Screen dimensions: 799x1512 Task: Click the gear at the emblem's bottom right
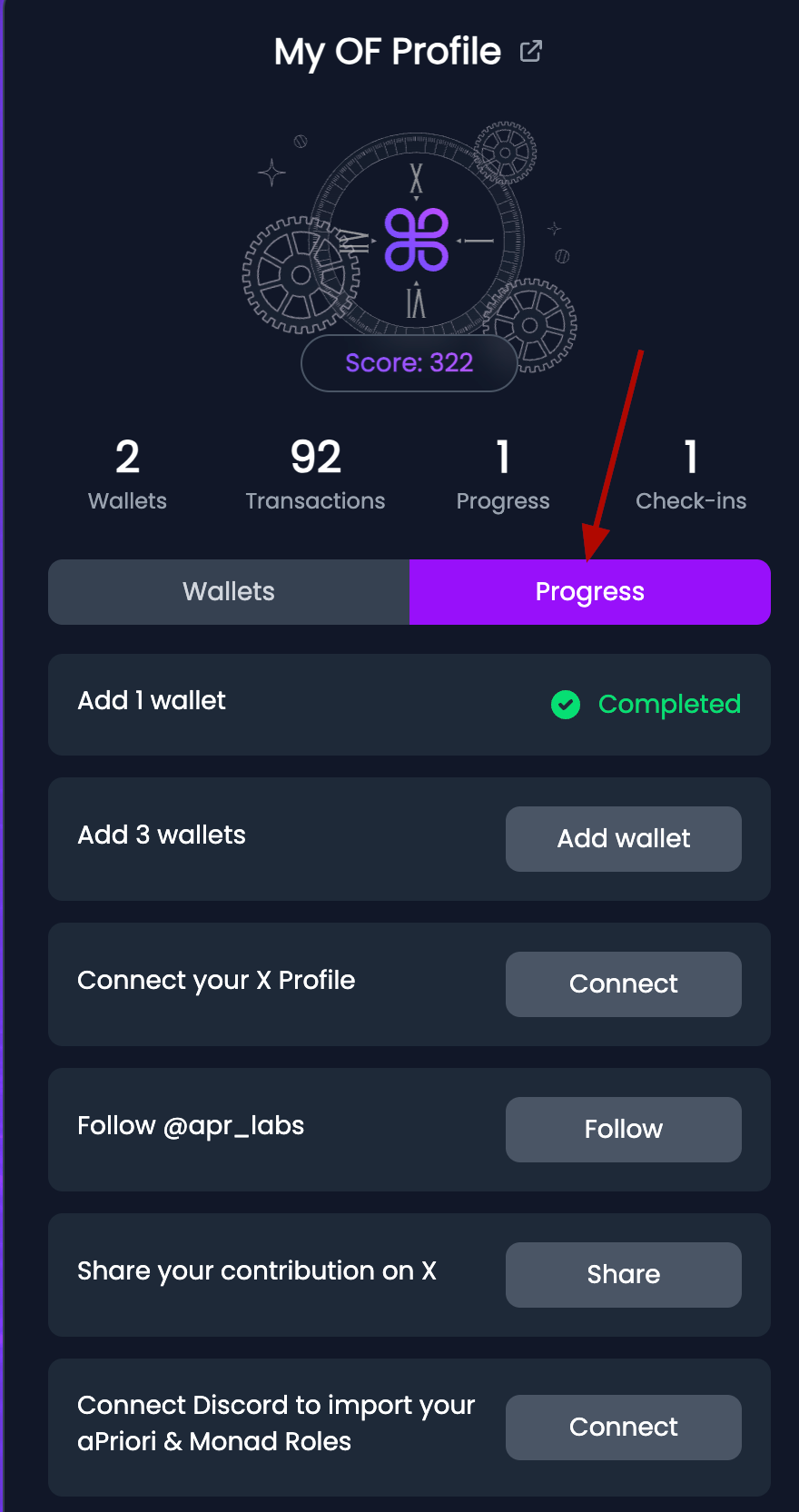[x=531, y=324]
